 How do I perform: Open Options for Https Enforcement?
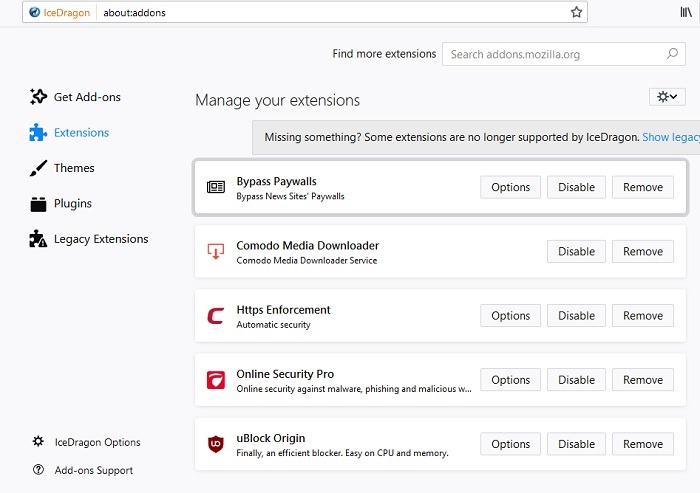click(x=510, y=316)
